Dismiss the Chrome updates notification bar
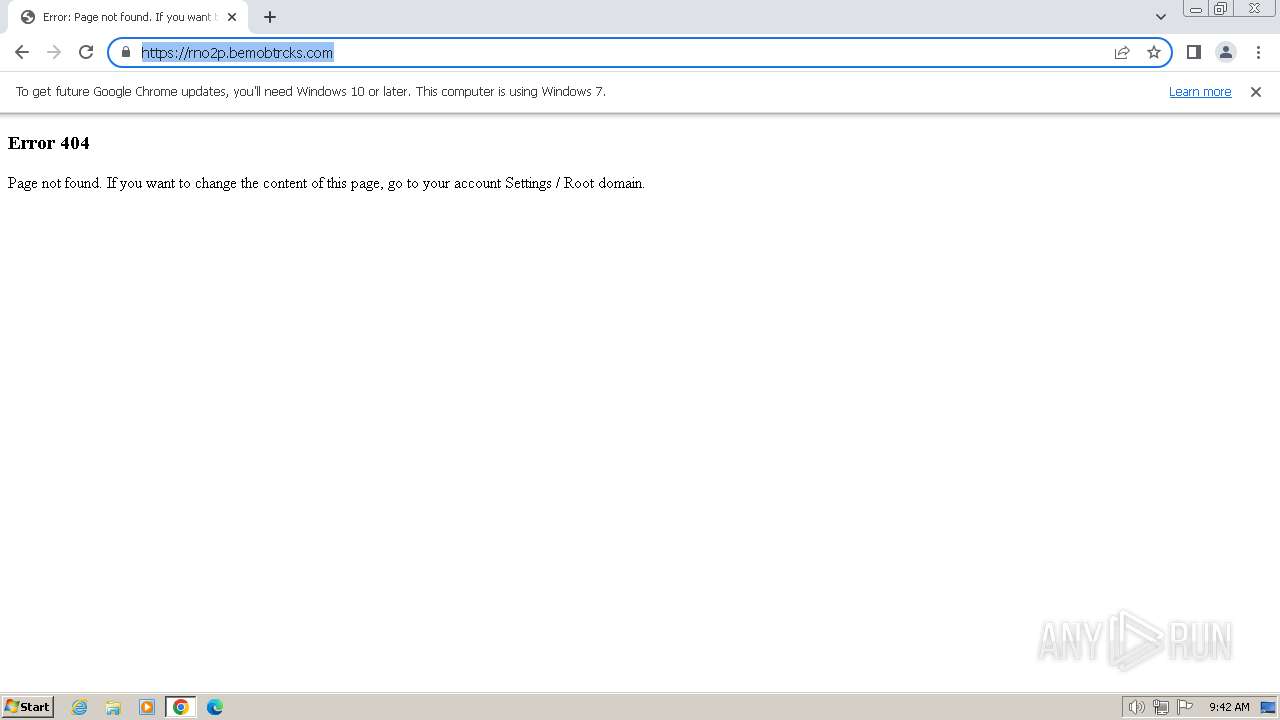1280x720 pixels. click(1256, 92)
